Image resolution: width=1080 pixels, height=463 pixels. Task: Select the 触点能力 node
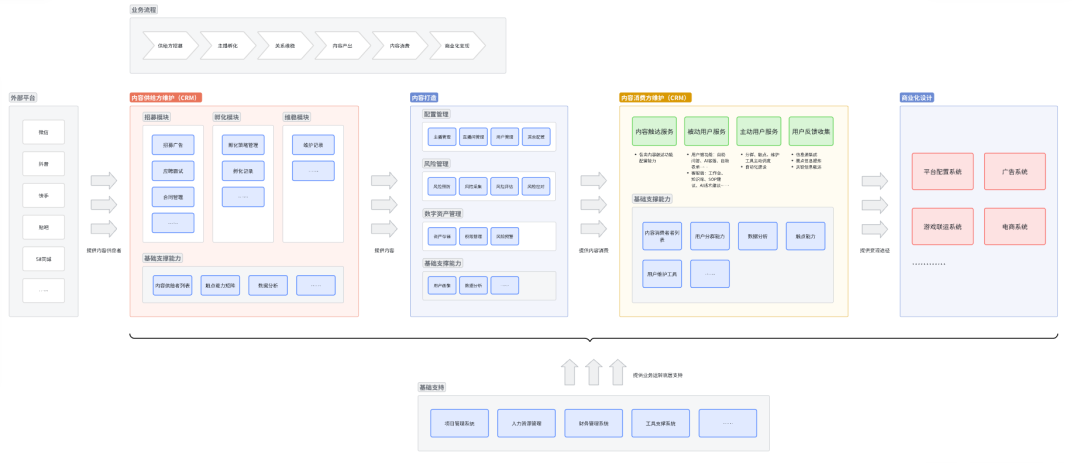pos(805,236)
